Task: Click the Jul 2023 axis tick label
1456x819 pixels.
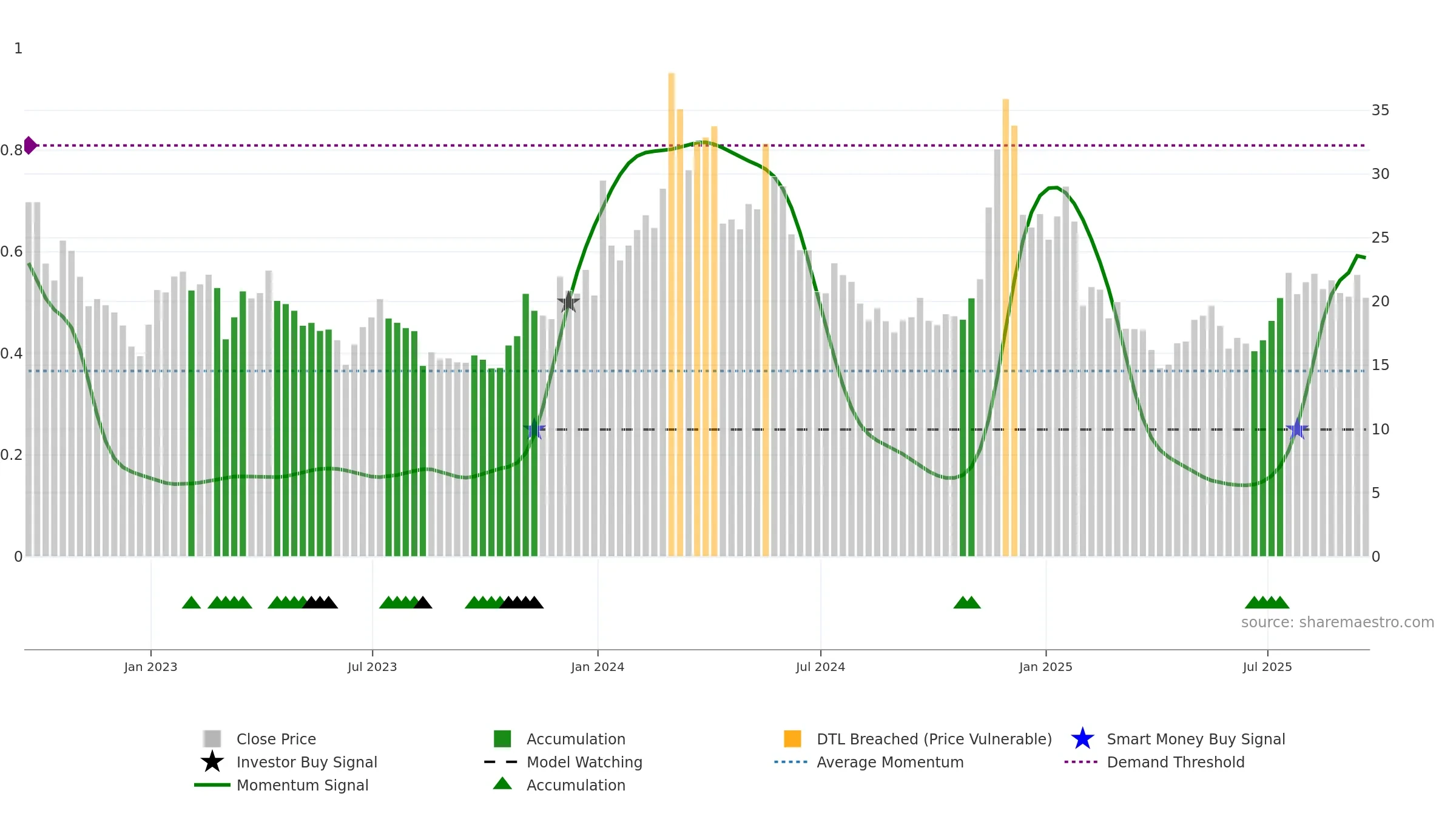Action: 372,667
